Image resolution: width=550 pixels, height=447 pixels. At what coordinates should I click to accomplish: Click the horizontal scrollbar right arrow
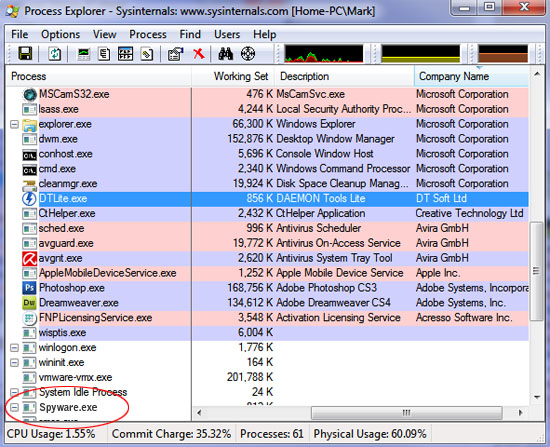[x=521, y=413]
